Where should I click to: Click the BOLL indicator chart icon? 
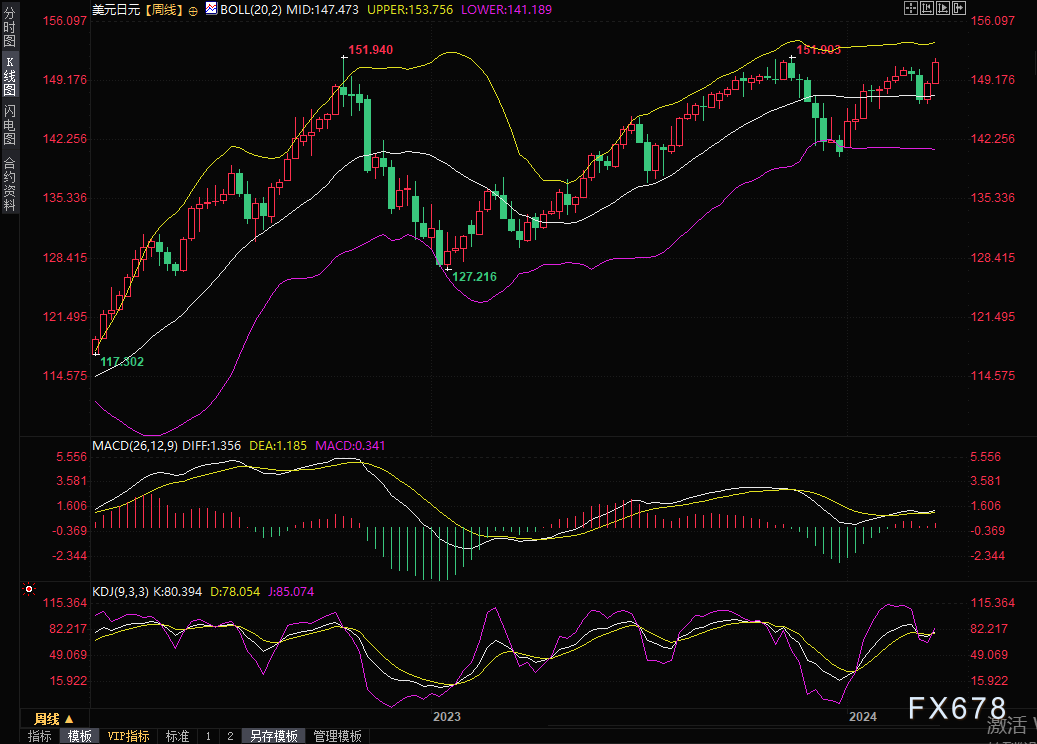pos(211,9)
